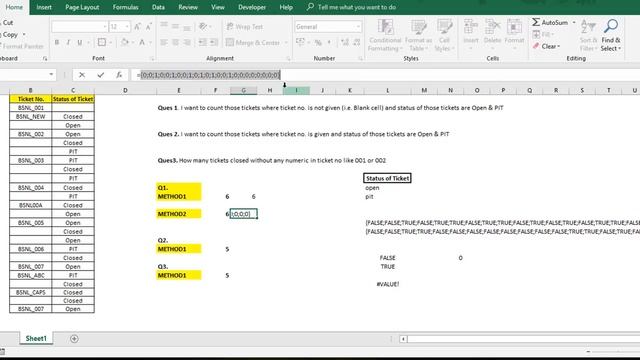Open Alignment dialog launcher
This screenshot has height=360, width=640.
(x=288, y=59)
